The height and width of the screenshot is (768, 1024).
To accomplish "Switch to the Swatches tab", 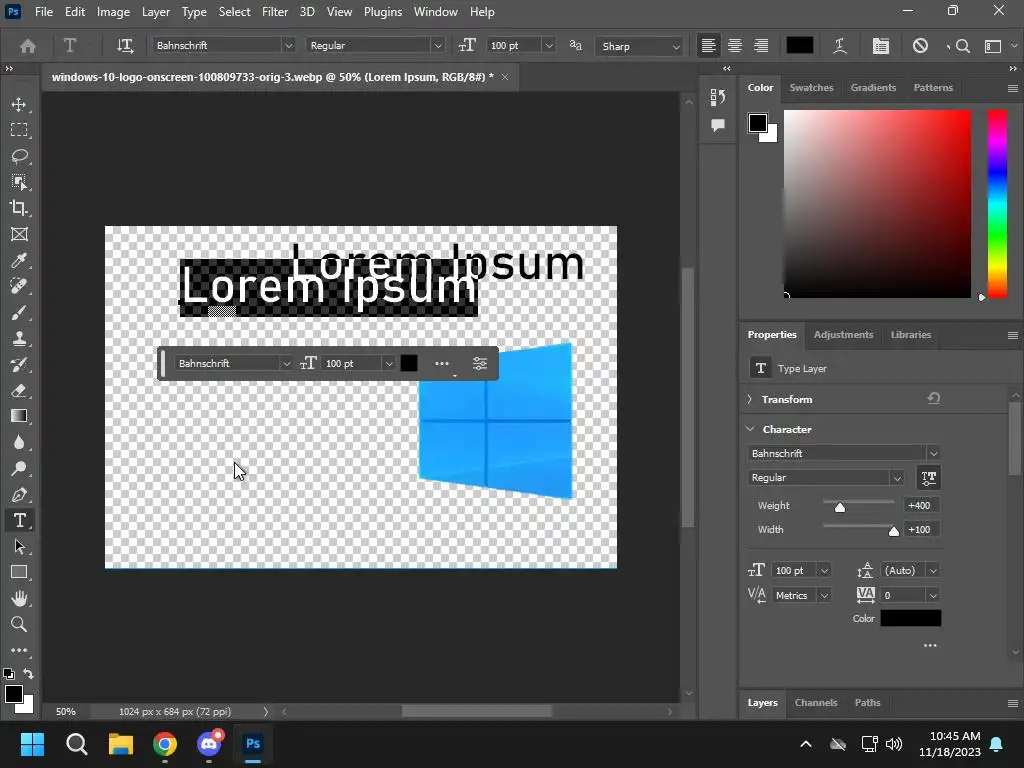I will [x=811, y=88].
